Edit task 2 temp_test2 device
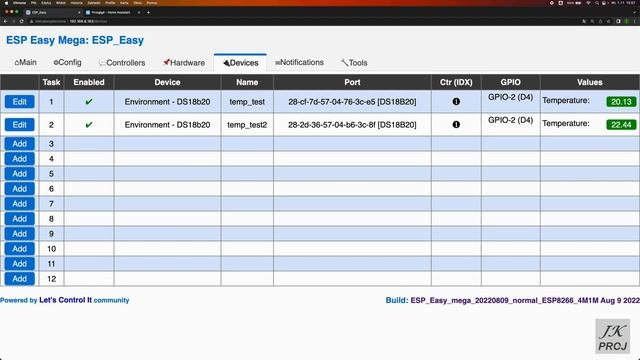Screen dimensions: 640x360 (x=20, y=124)
